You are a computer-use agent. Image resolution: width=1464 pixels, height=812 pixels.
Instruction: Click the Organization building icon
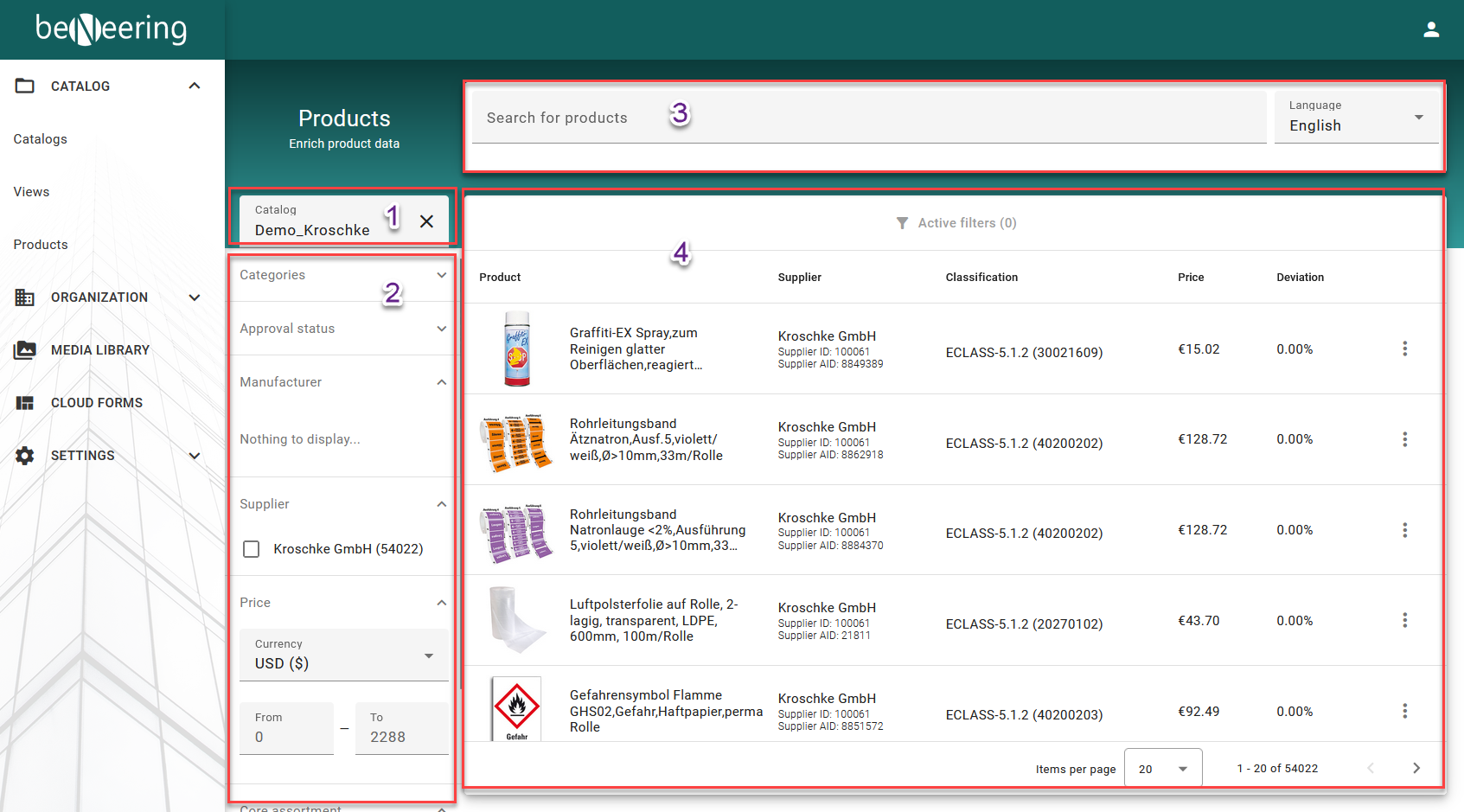[25, 297]
